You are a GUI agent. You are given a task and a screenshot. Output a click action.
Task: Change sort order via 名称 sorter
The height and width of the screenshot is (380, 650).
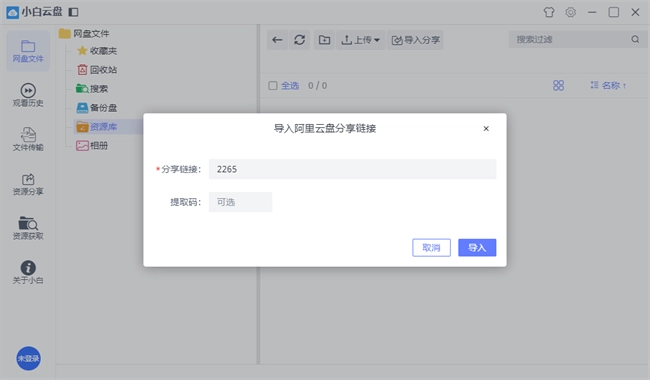tap(608, 85)
